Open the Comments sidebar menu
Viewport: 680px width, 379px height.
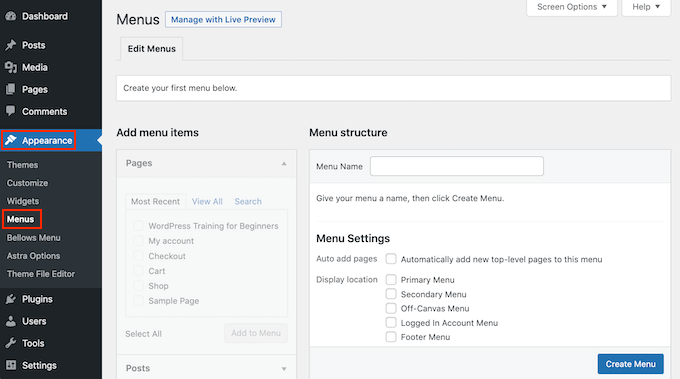pos(45,111)
